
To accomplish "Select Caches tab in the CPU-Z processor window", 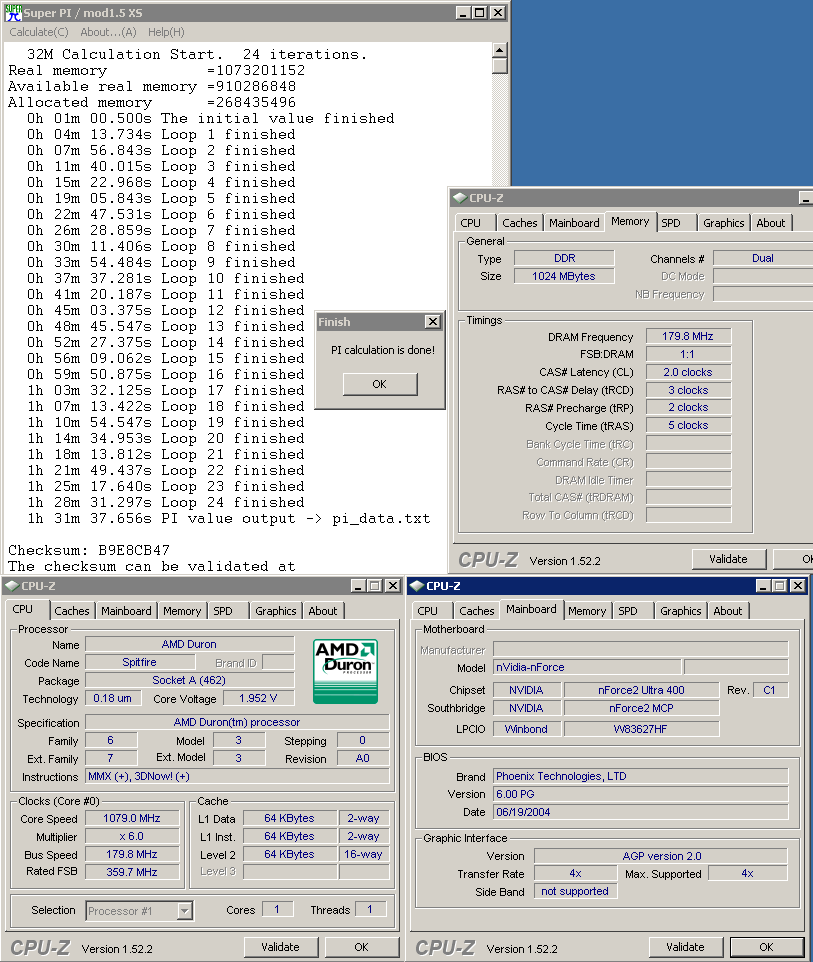I will 72,611.
